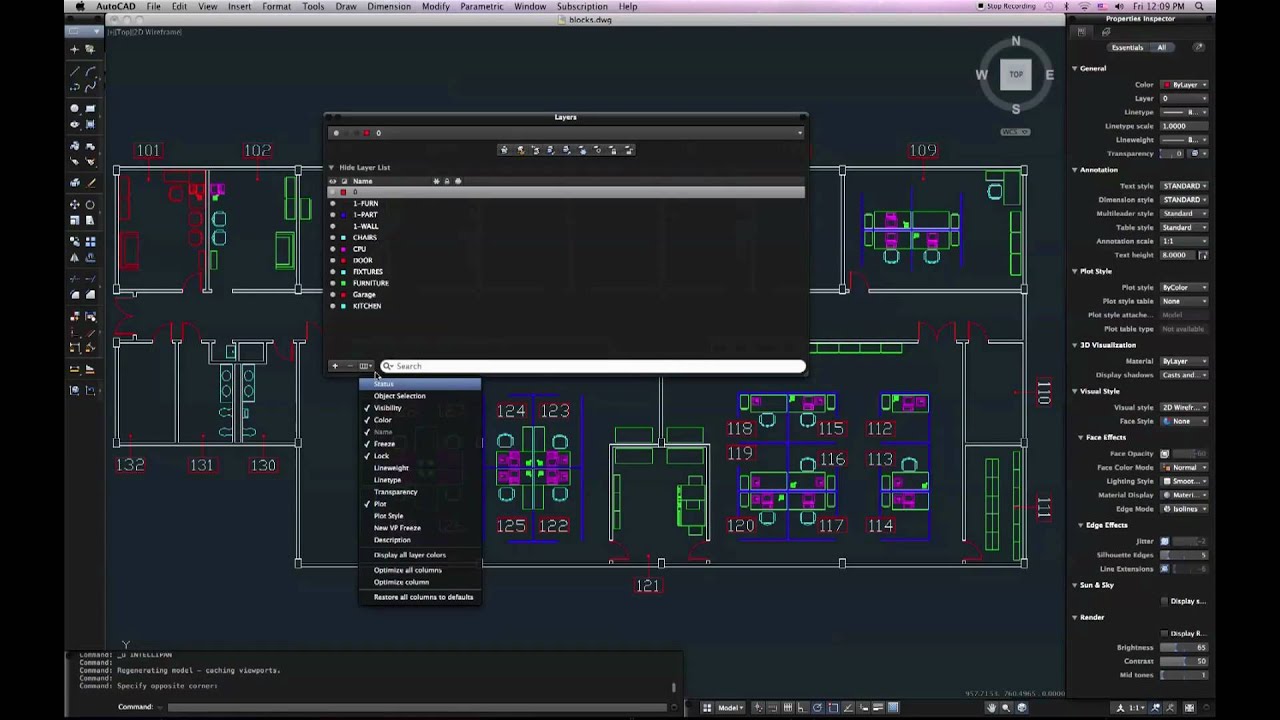Toggle the Visibility column checkmark in menu
The height and width of the screenshot is (720, 1280).
coord(387,408)
